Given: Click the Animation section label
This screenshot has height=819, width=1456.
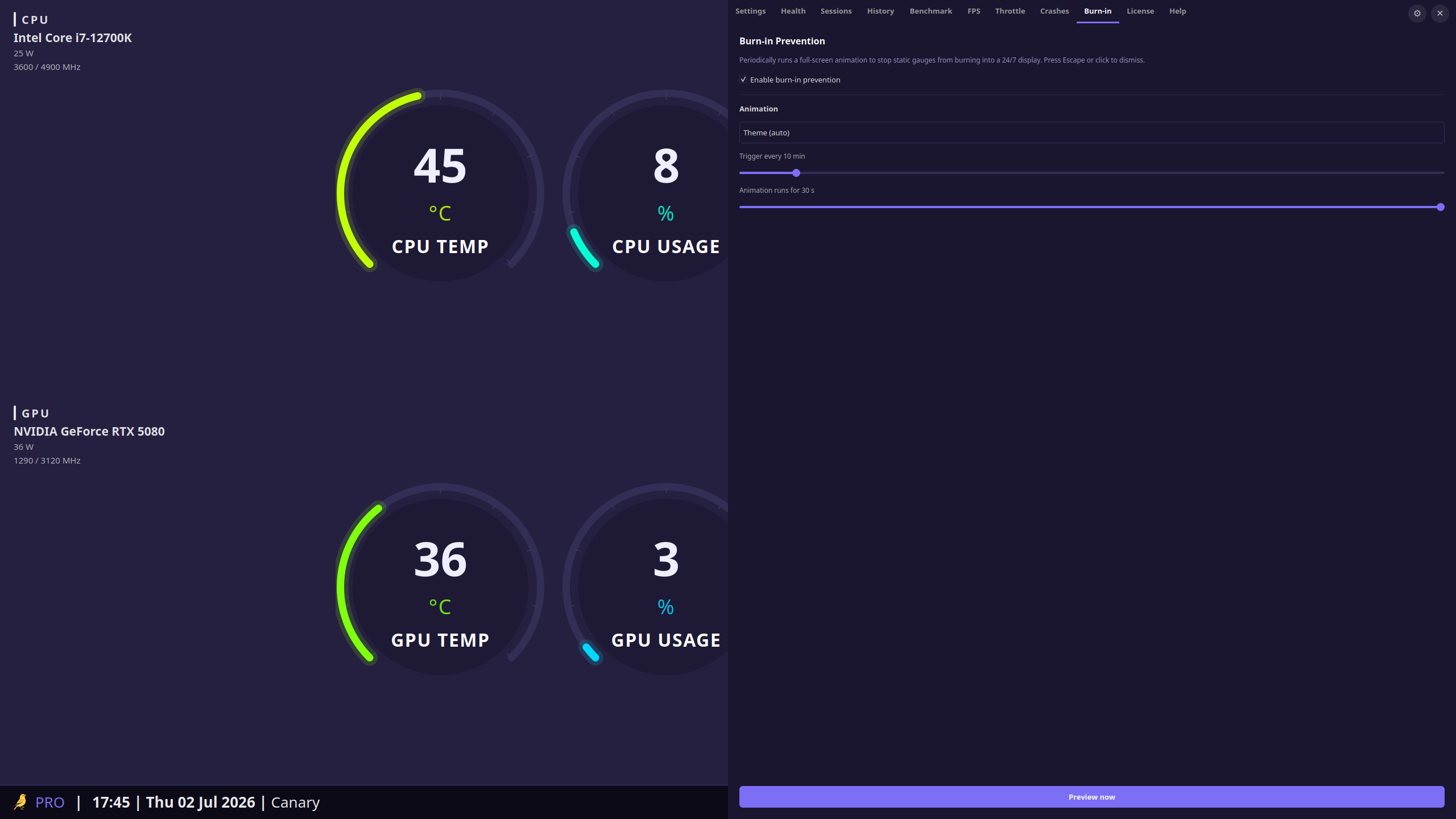Looking at the screenshot, I should coord(758,109).
